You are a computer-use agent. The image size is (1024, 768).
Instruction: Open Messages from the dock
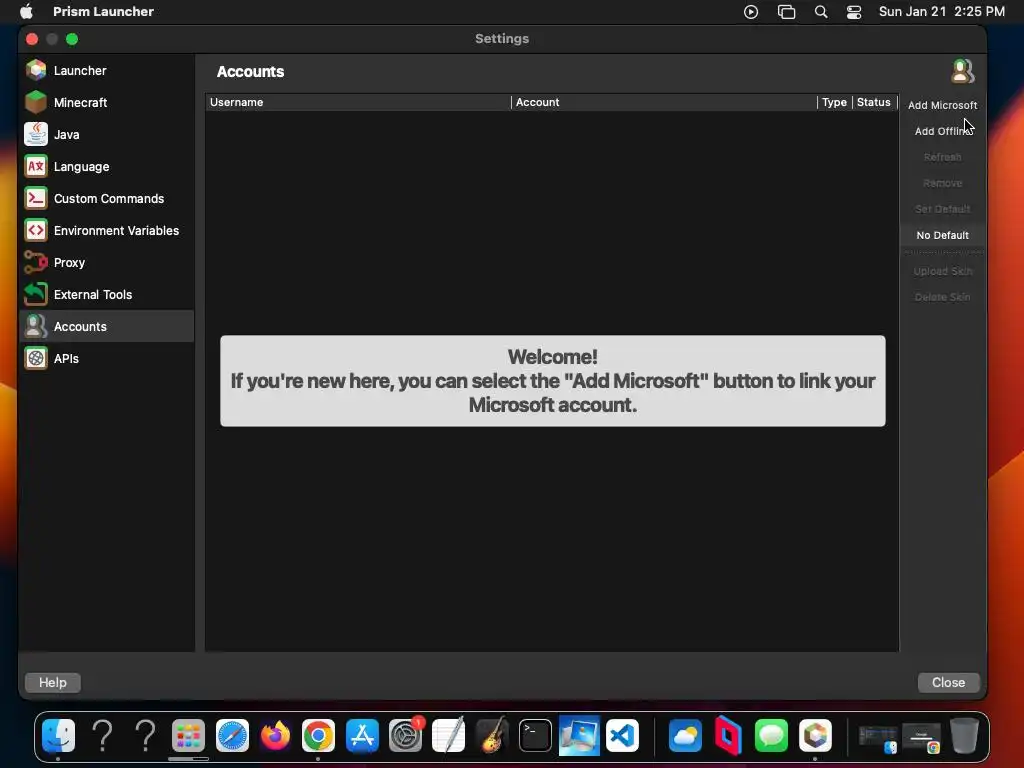771,736
